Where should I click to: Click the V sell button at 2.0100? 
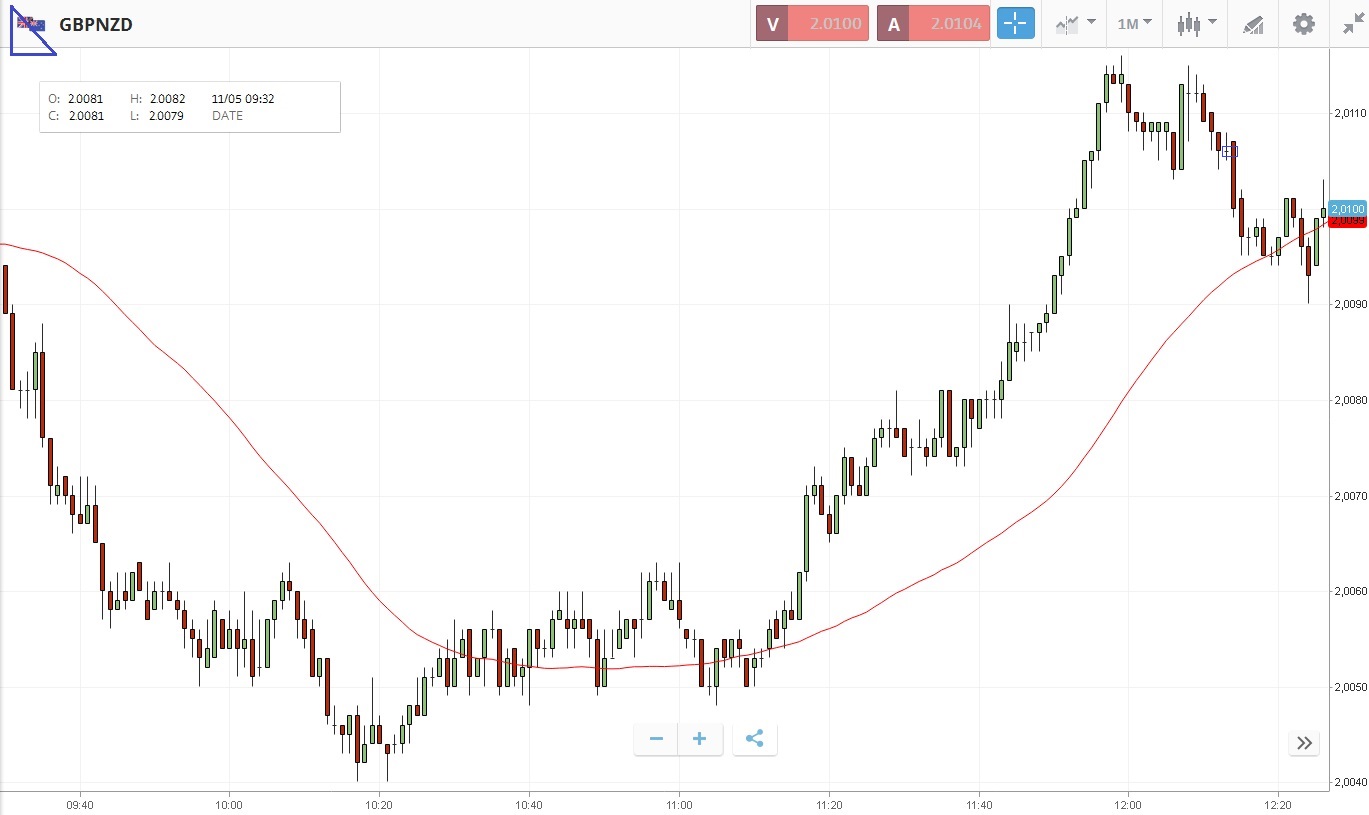tap(812, 24)
